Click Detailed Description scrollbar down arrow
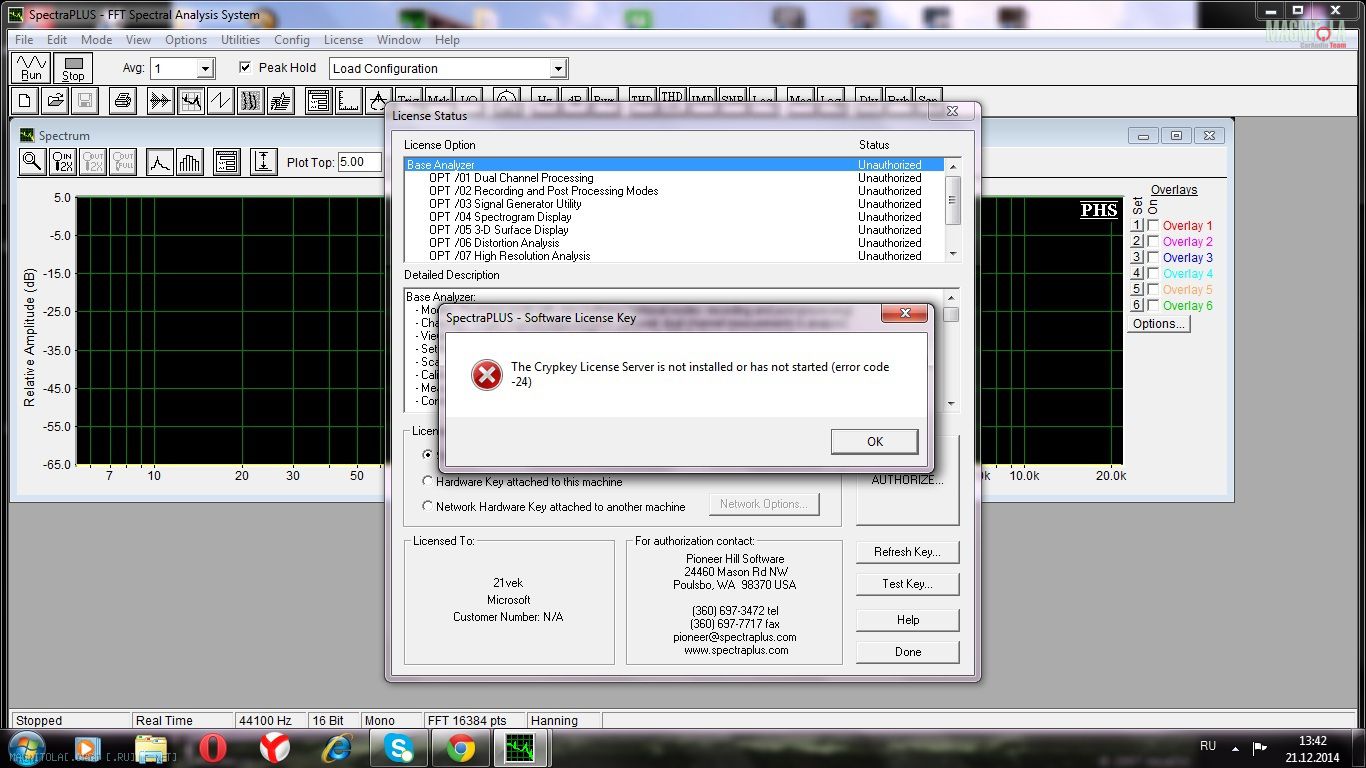The height and width of the screenshot is (768, 1366). pyautogui.click(x=951, y=403)
